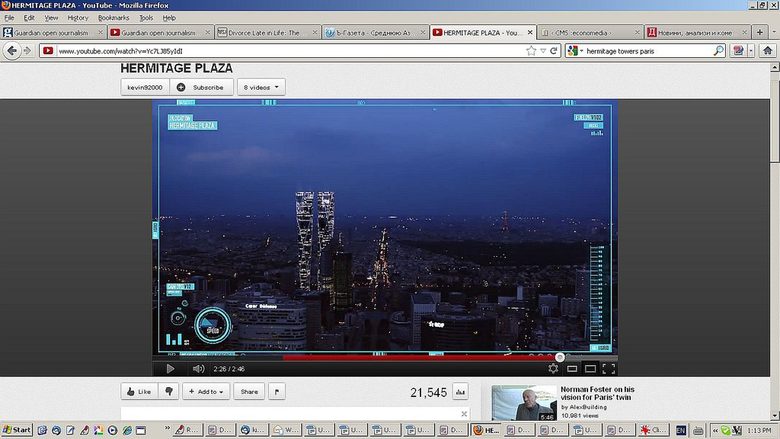Reload the current page
The image size is (780, 439).
pyautogui.click(x=554, y=51)
